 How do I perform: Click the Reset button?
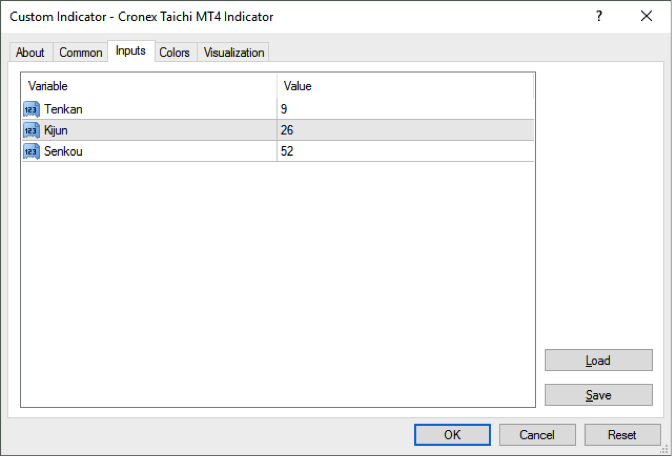622,435
